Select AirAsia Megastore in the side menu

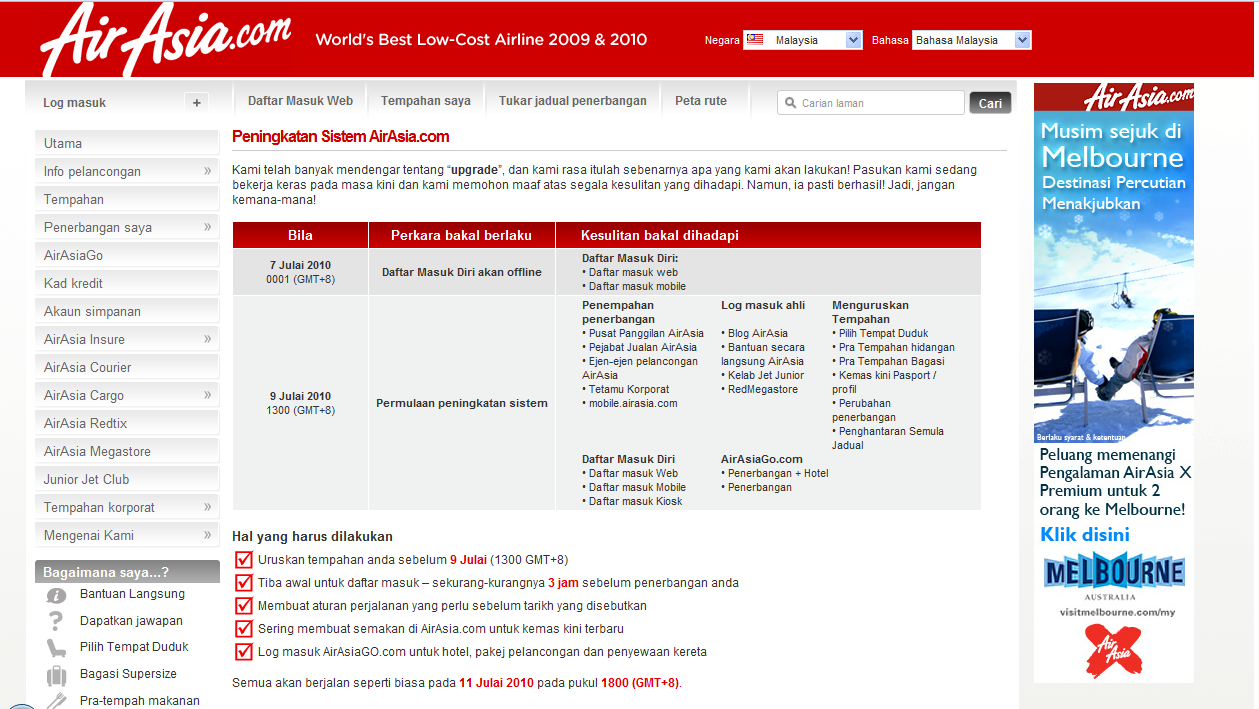pyautogui.click(x=127, y=451)
